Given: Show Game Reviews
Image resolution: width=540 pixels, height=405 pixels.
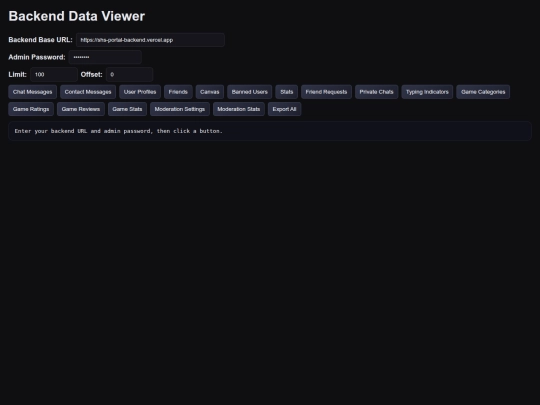Looking at the screenshot, I should (x=81, y=109).
